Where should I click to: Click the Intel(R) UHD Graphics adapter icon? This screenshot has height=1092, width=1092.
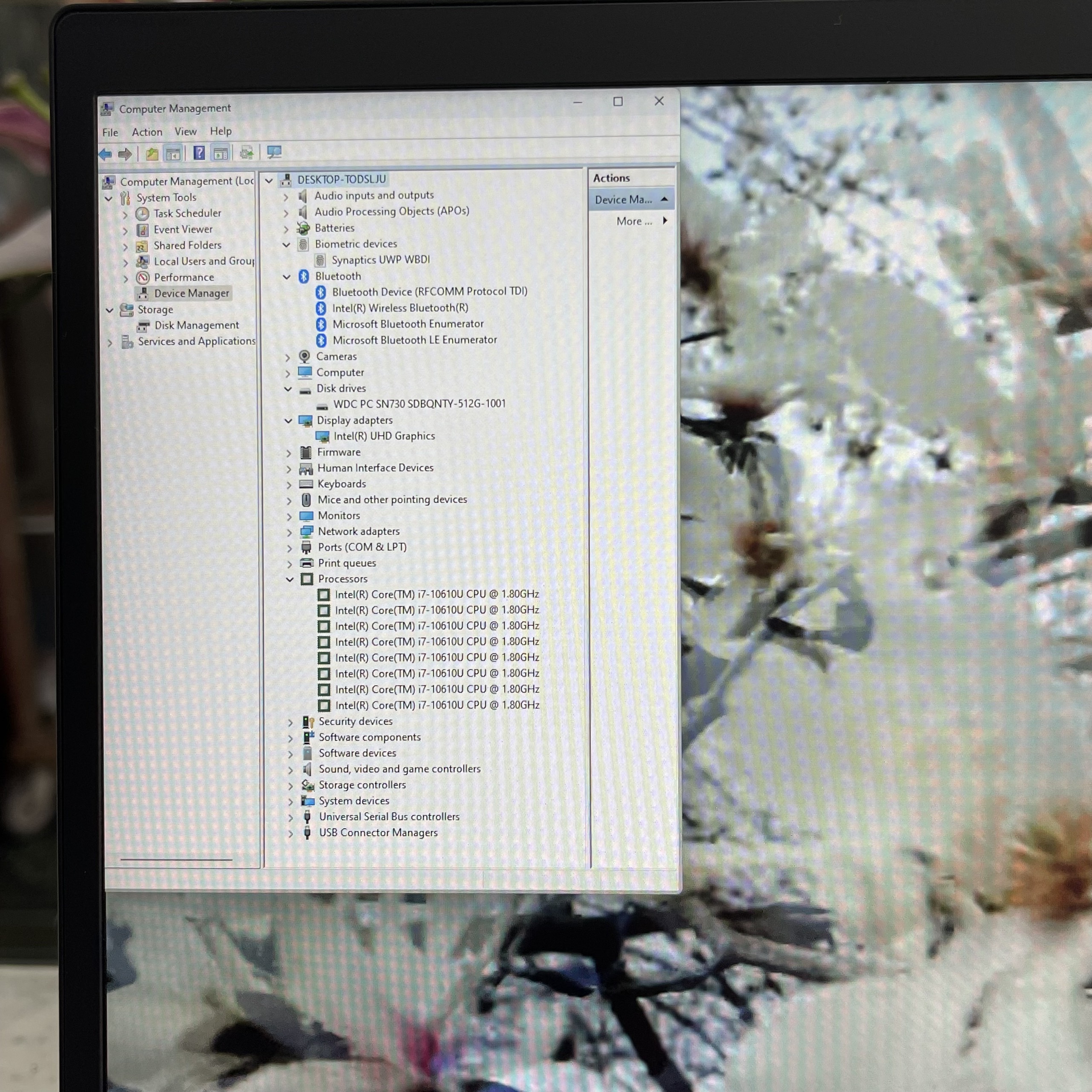(x=322, y=437)
